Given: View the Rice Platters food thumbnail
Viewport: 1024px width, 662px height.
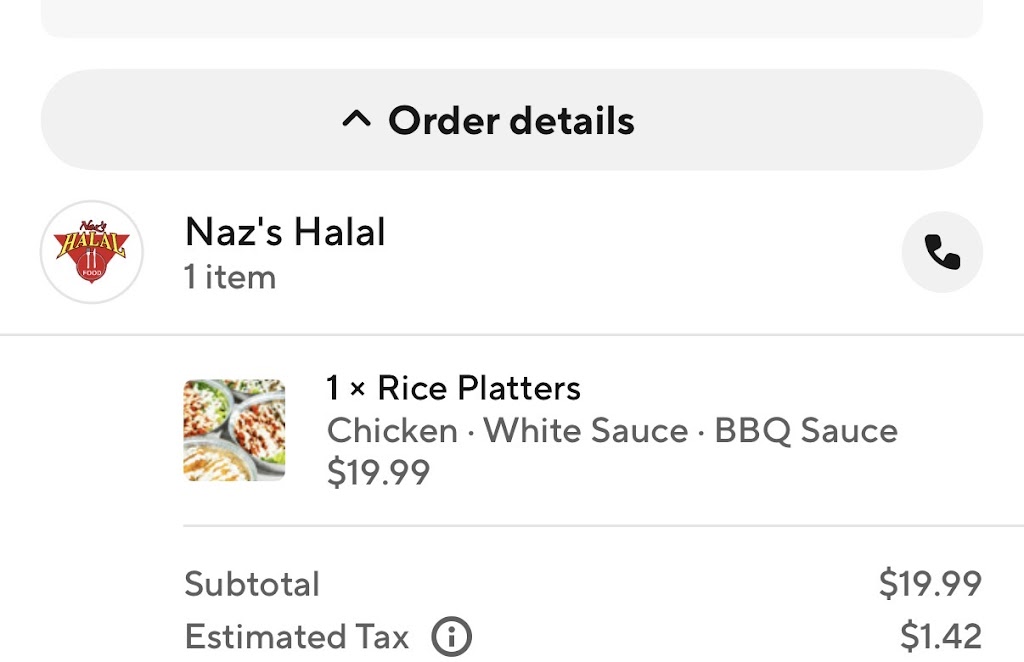Looking at the screenshot, I should [234, 430].
